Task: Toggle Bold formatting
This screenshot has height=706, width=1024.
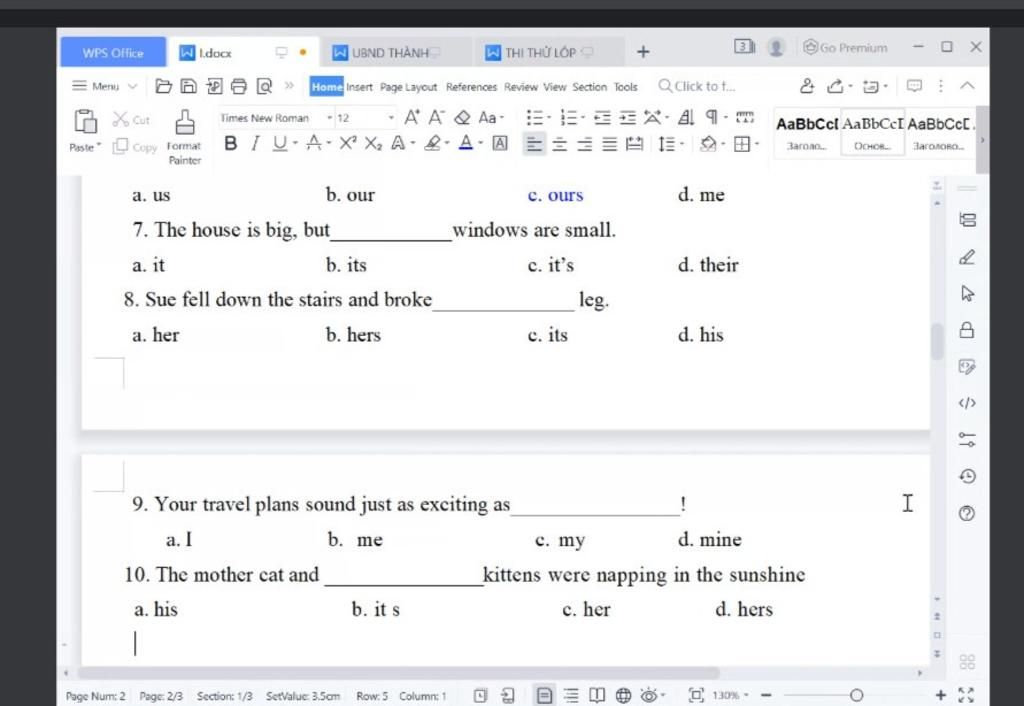Action: (x=231, y=143)
